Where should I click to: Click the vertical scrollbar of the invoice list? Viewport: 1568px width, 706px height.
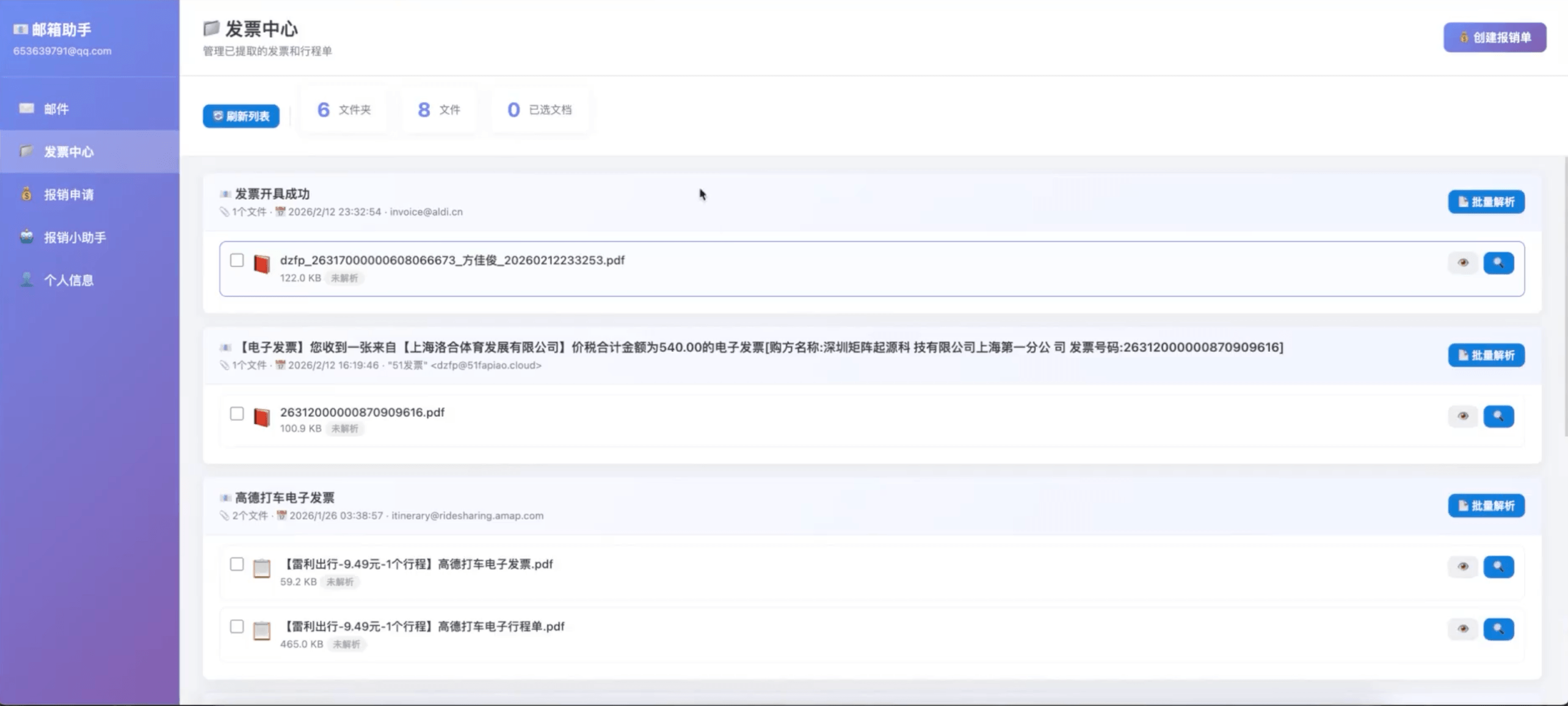pyautogui.click(x=1566, y=296)
